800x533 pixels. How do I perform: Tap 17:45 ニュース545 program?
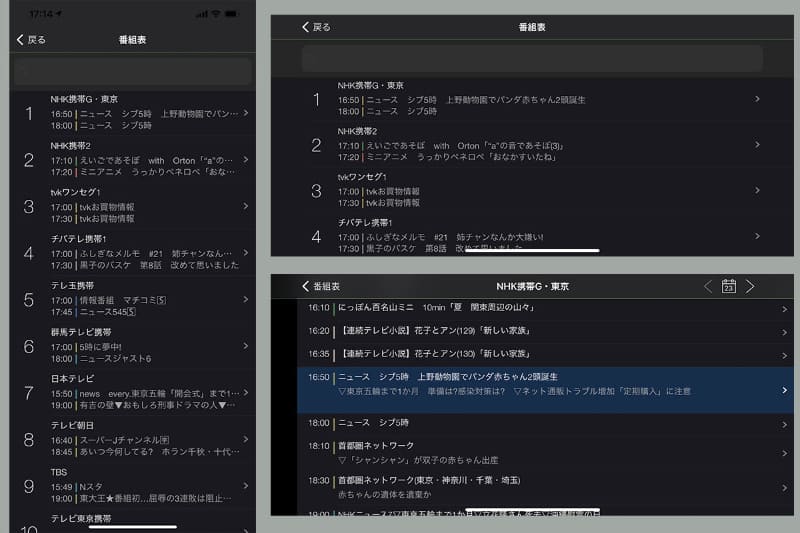pyautogui.click(x=93, y=312)
